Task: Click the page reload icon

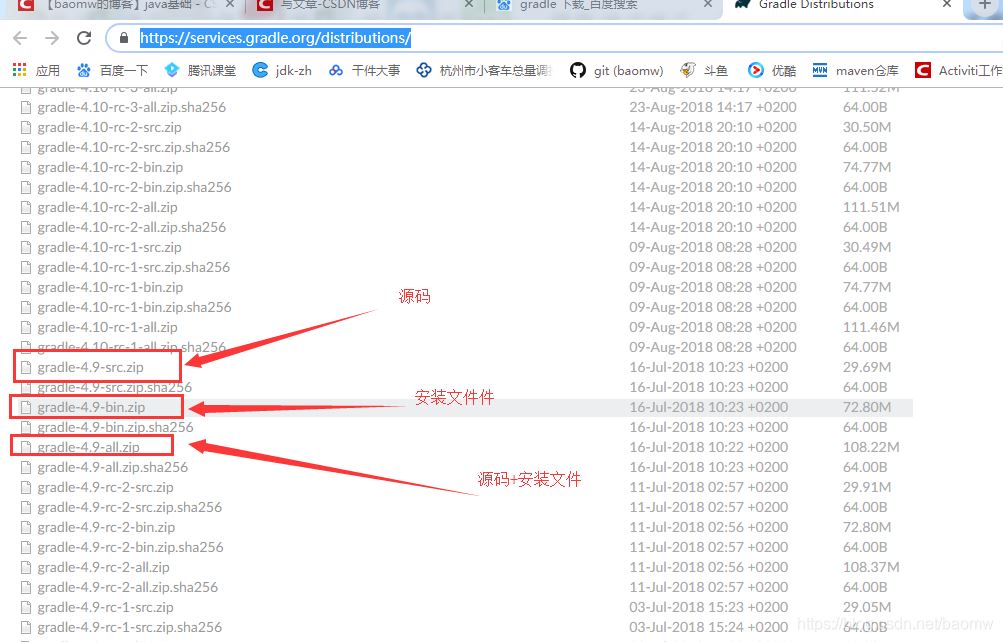Action: tap(85, 39)
